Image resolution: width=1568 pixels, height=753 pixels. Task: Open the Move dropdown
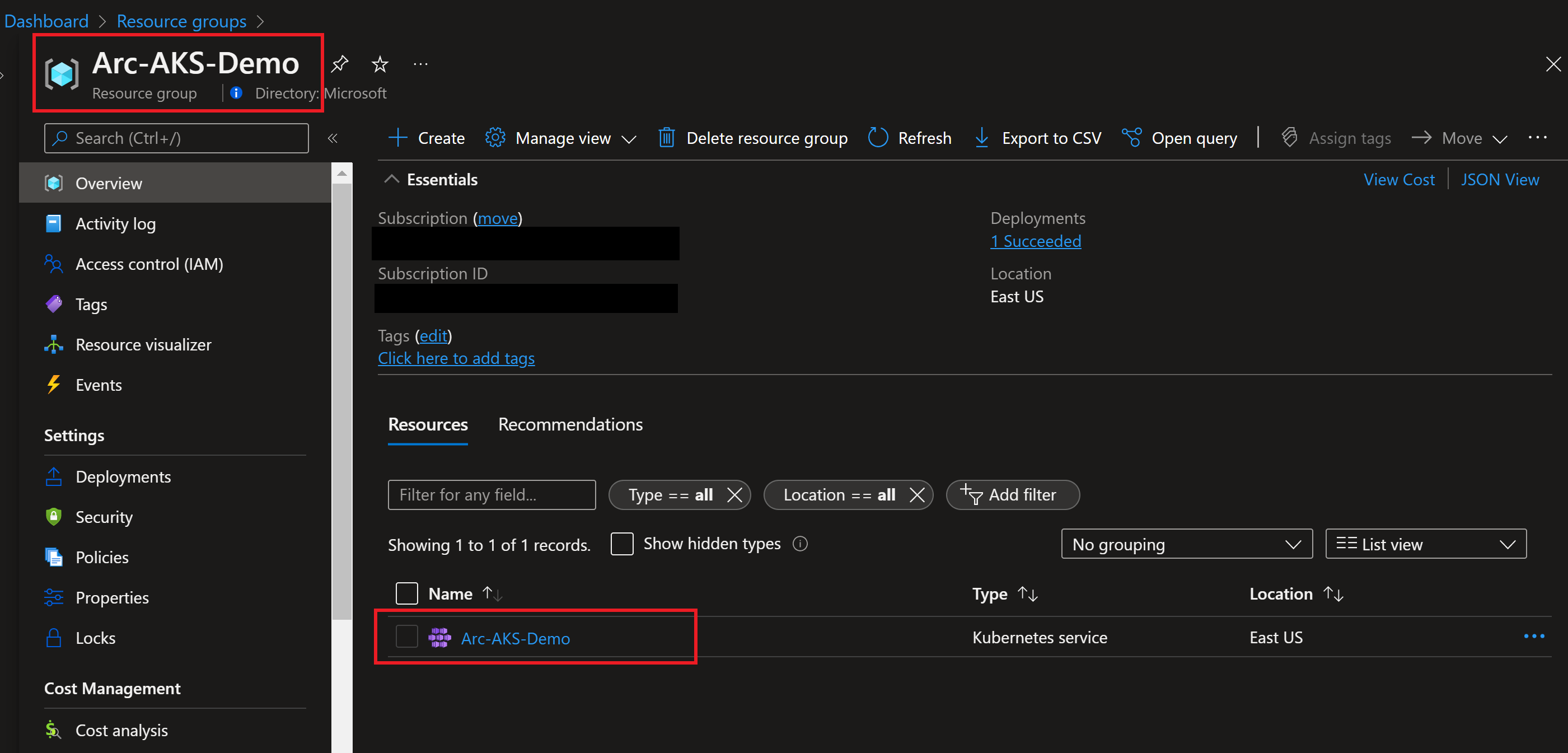point(1459,138)
